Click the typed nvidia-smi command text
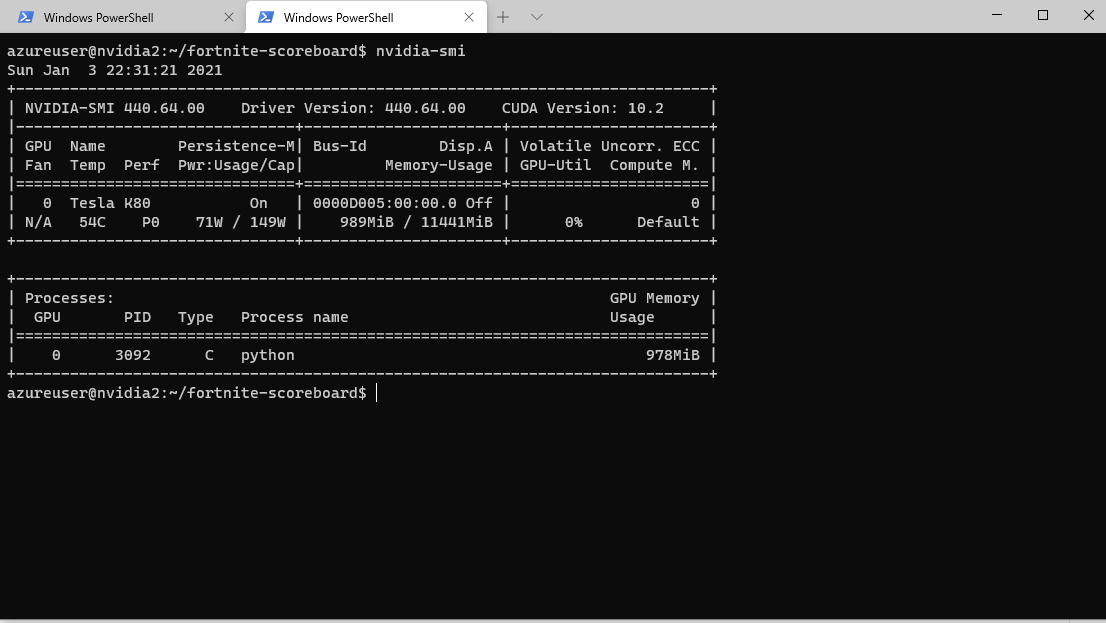Image resolution: width=1106 pixels, height=623 pixels. 420,51
